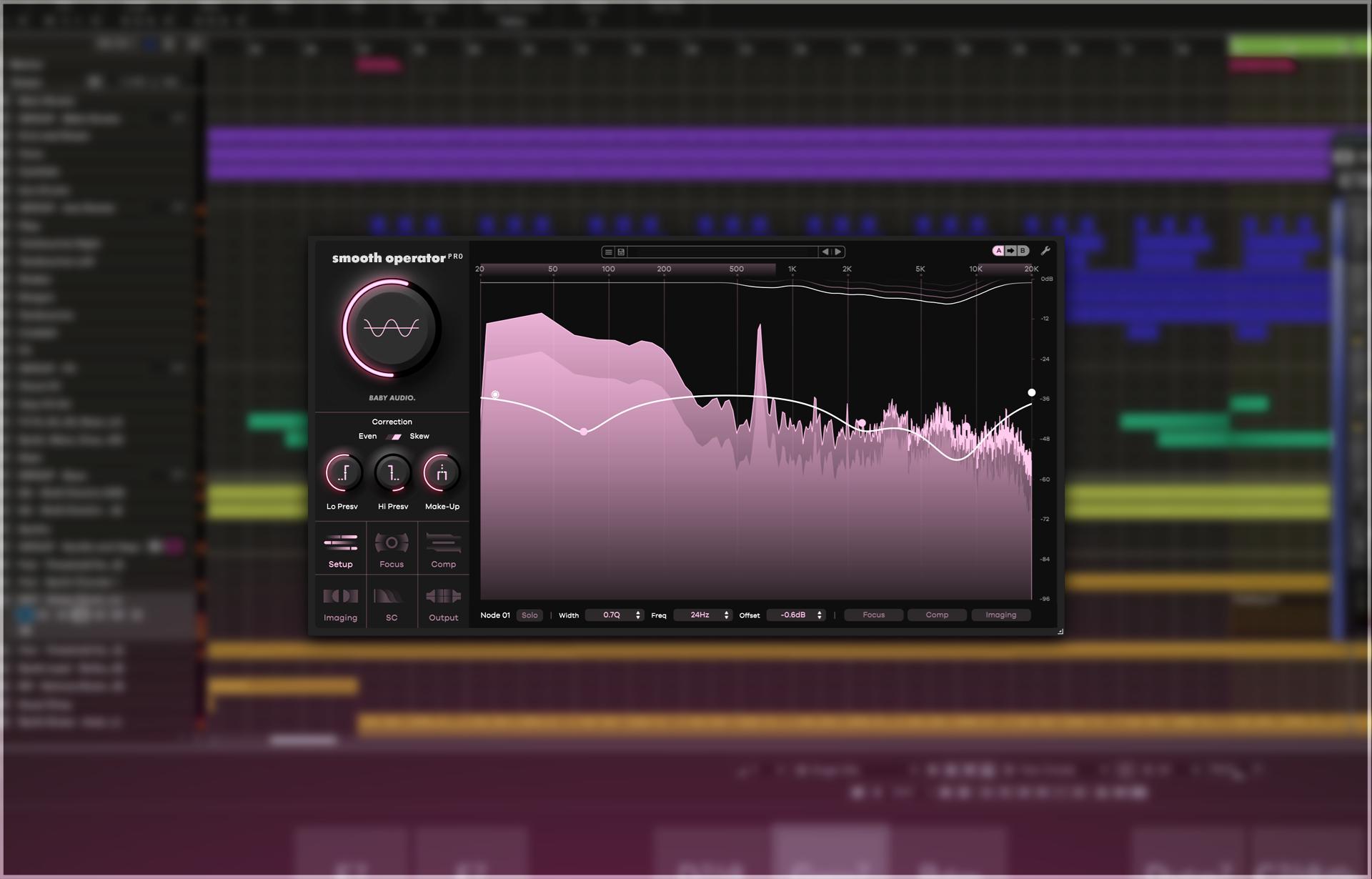Click the Offset parameter label
Viewport: 1372px width, 879px height.
(x=750, y=615)
